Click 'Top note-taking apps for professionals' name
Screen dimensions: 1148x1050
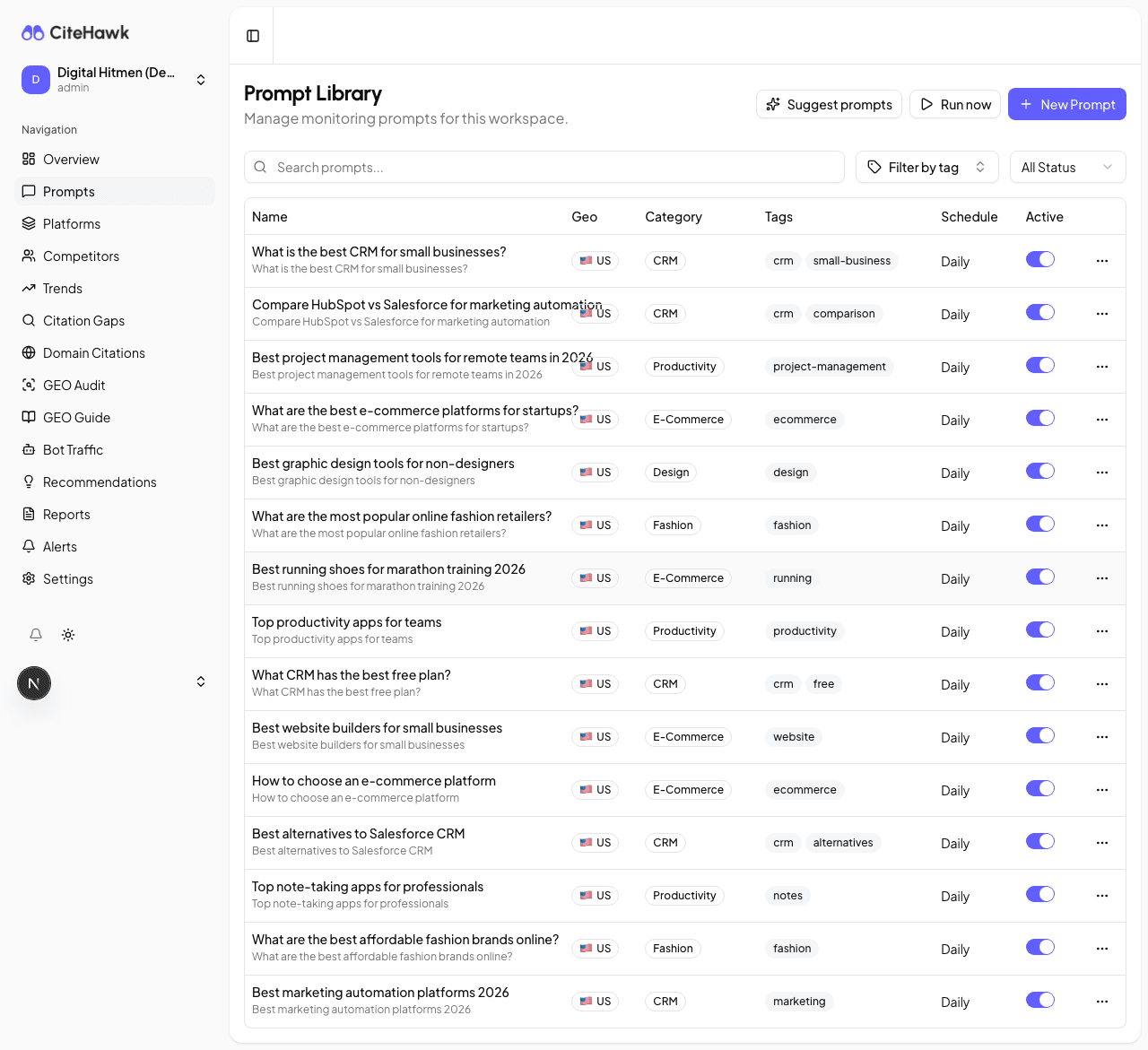[x=368, y=887]
